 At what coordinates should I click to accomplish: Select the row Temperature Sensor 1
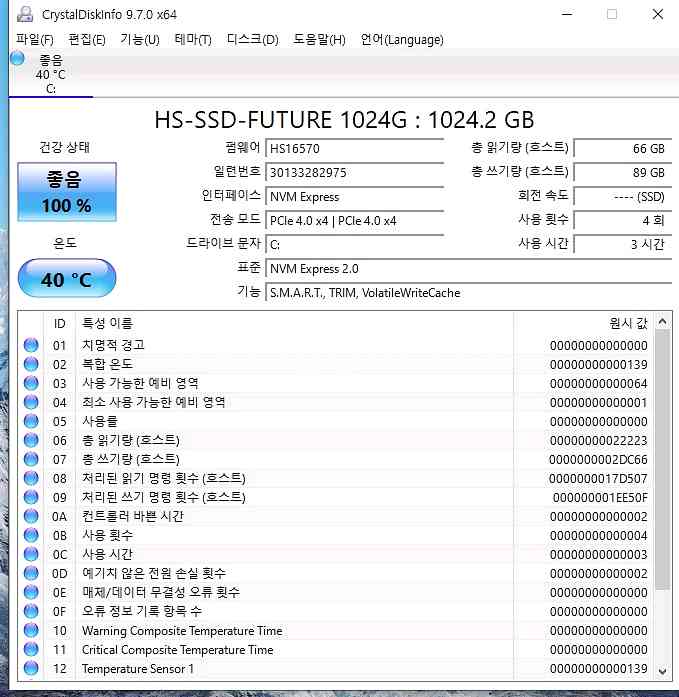[x=335, y=668]
